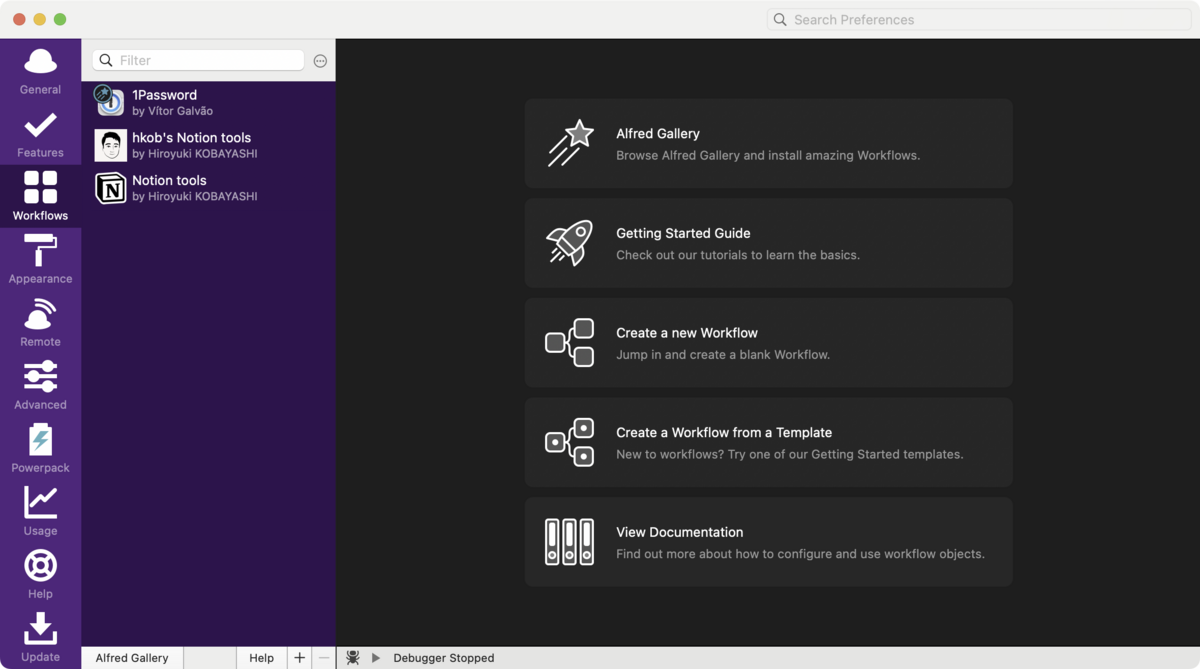
Task: Click the 'by Vítor Galvão' author text
Action: 172,111
